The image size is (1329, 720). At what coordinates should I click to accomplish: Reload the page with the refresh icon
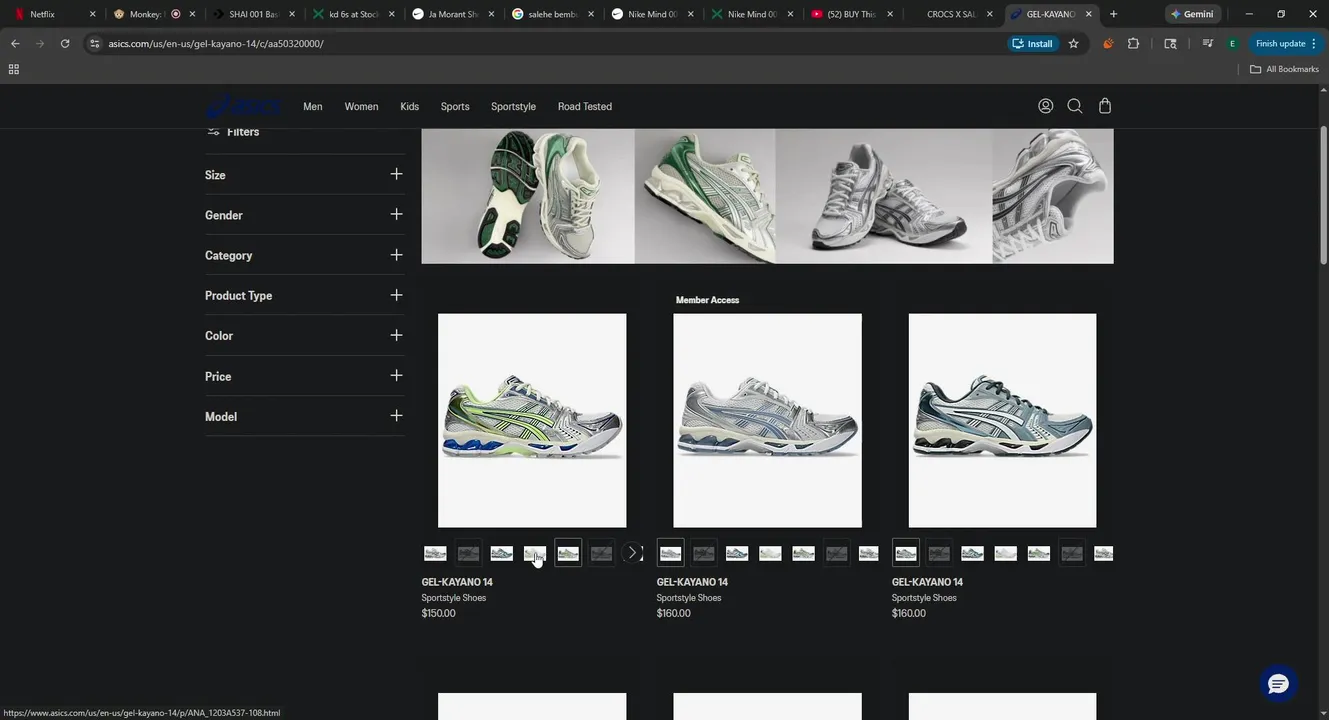coord(65,44)
